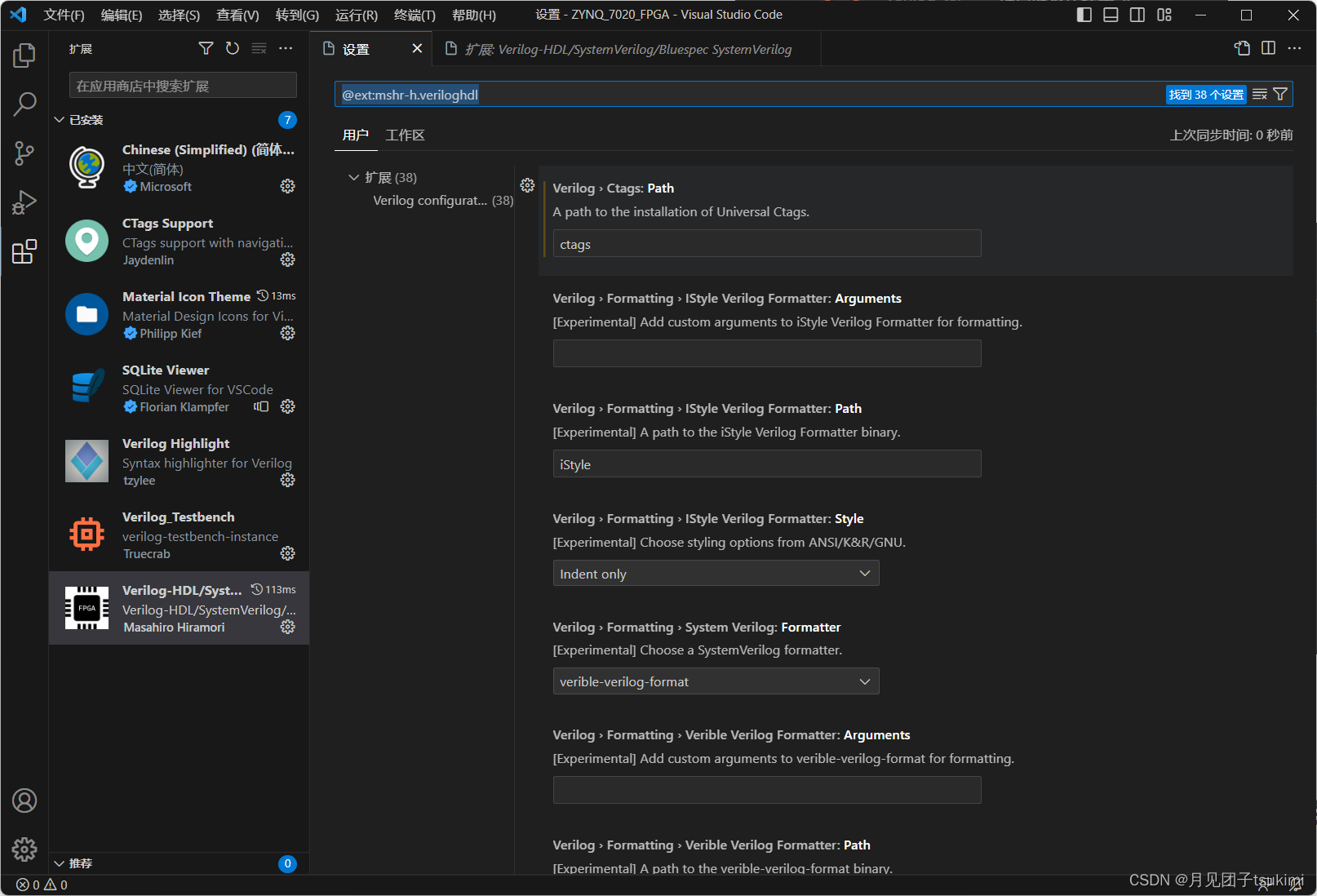Open the Run and Debug view
Viewport: 1317px width, 896px height.
[x=24, y=202]
